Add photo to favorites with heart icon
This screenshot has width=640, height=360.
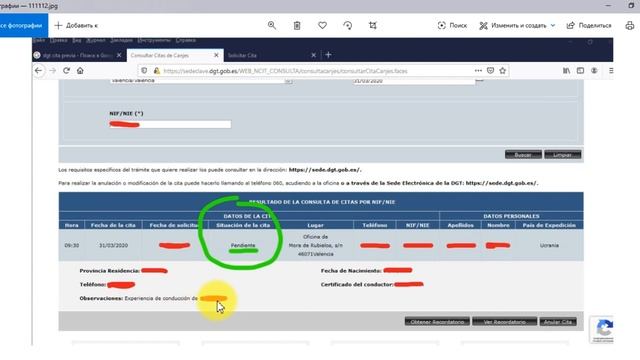pos(322,25)
